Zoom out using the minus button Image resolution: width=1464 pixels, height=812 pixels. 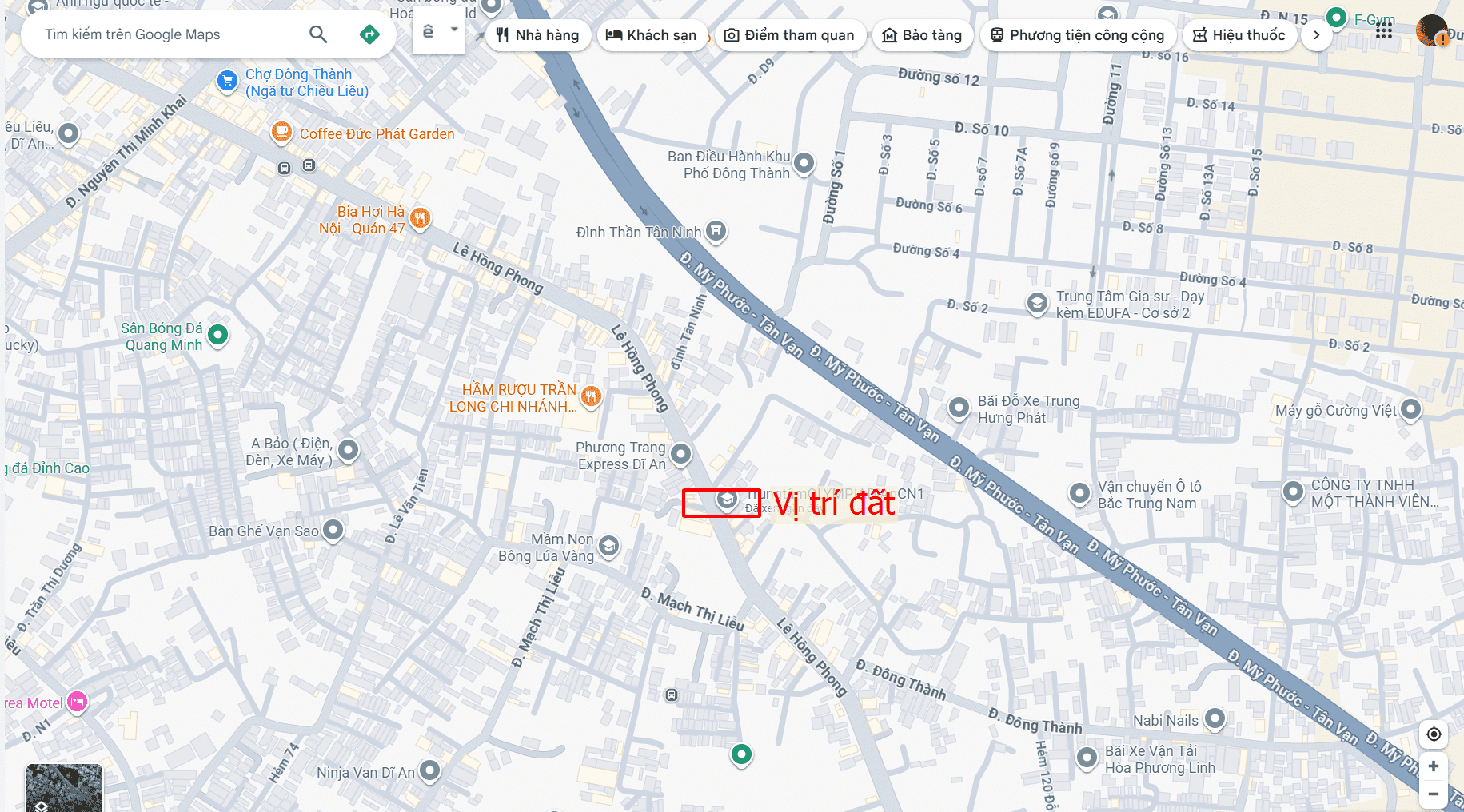click(1434, 794)
